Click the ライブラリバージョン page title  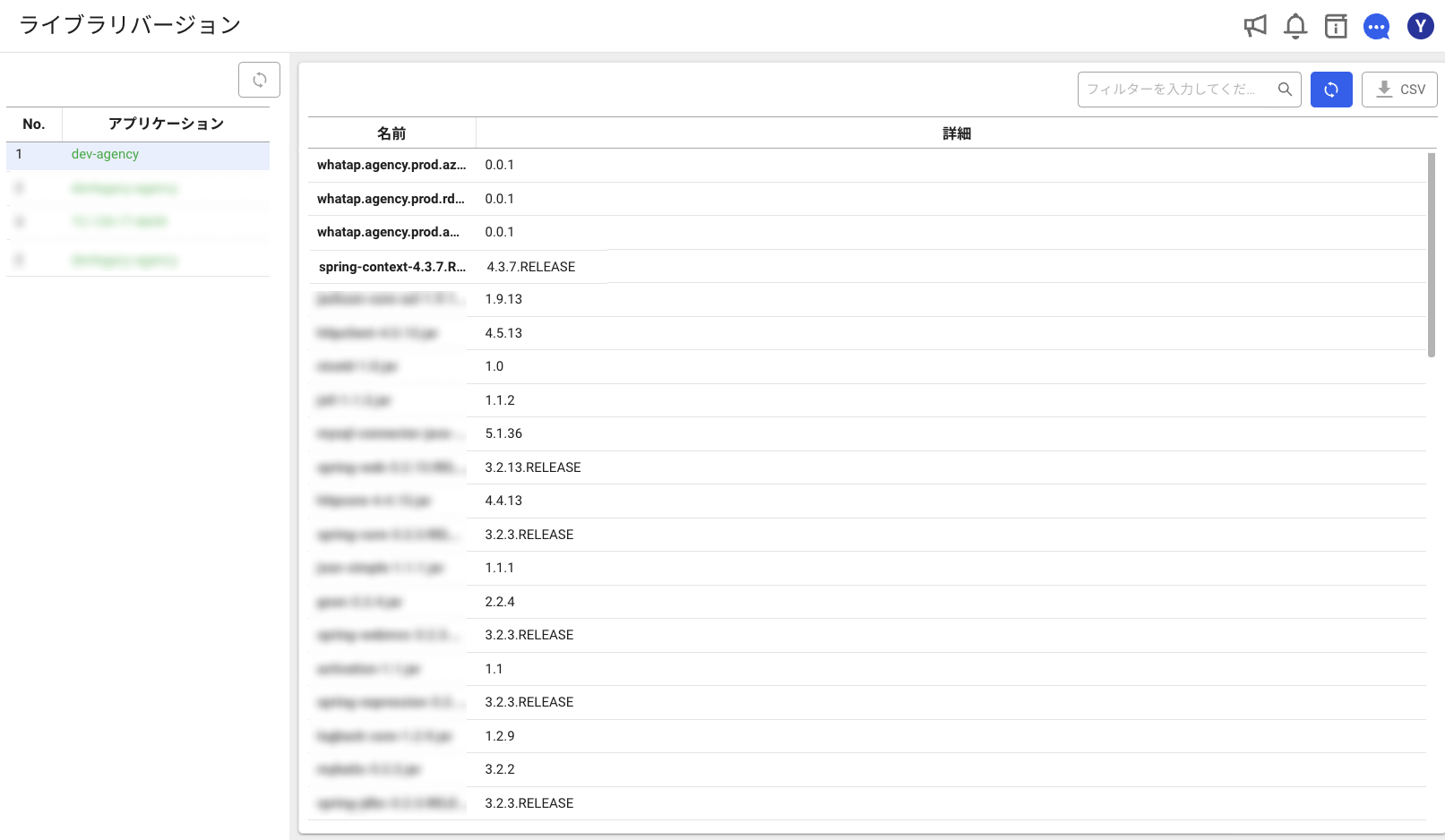(x=131, y=25)
